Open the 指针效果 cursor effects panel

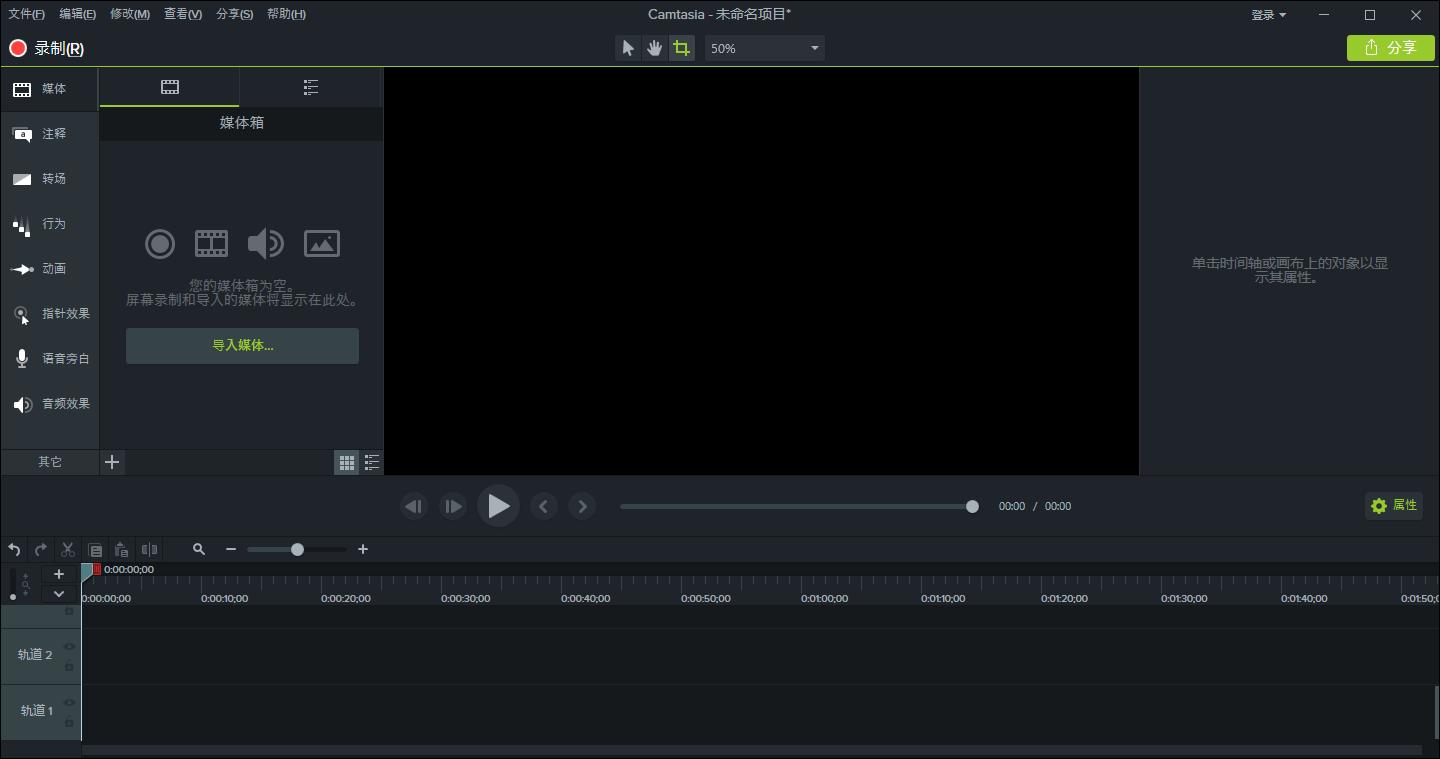coord(50,314)
